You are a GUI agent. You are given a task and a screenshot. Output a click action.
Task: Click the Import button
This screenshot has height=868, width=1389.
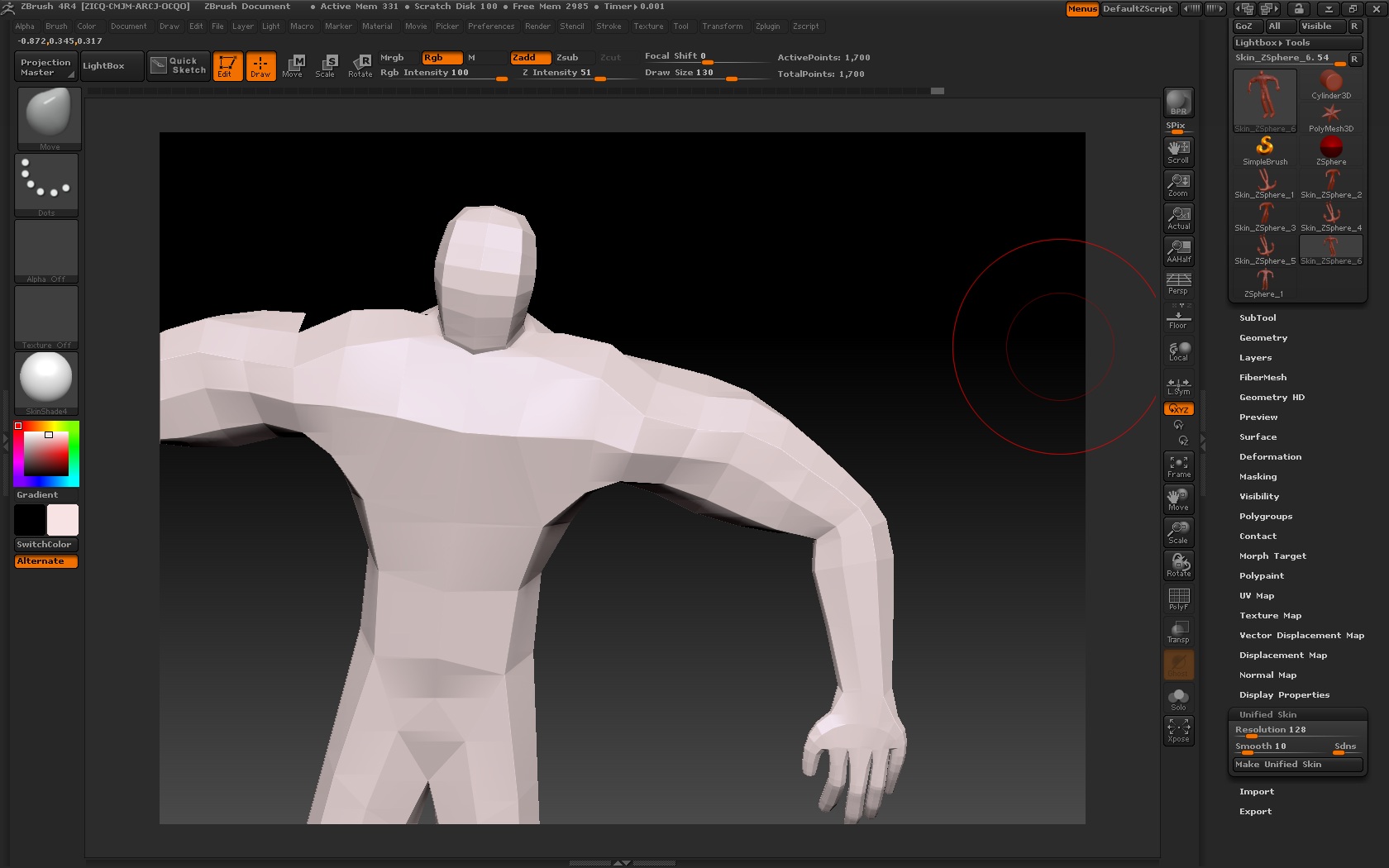click(x=1256, y=792)
